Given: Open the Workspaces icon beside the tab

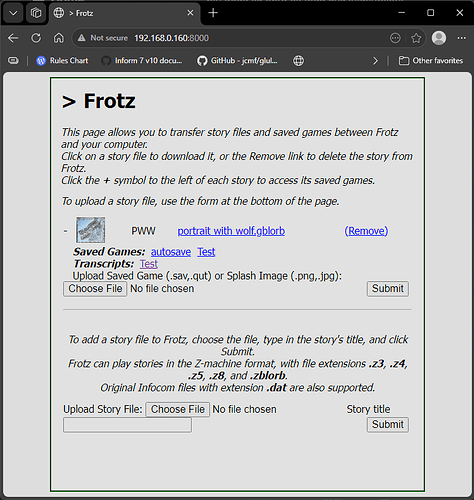Looking at the screenshot, I should [x=36, y=13].
